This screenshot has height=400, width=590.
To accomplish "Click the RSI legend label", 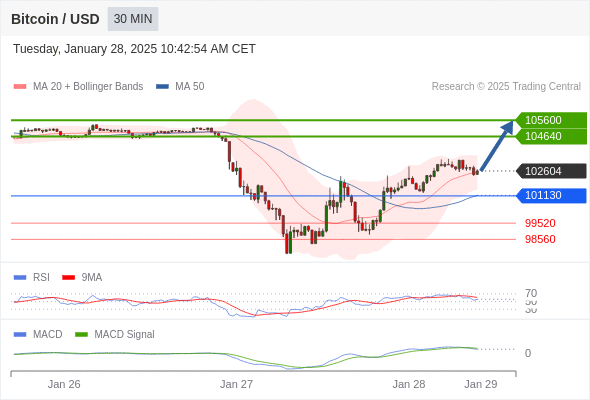I will point(41,278).
